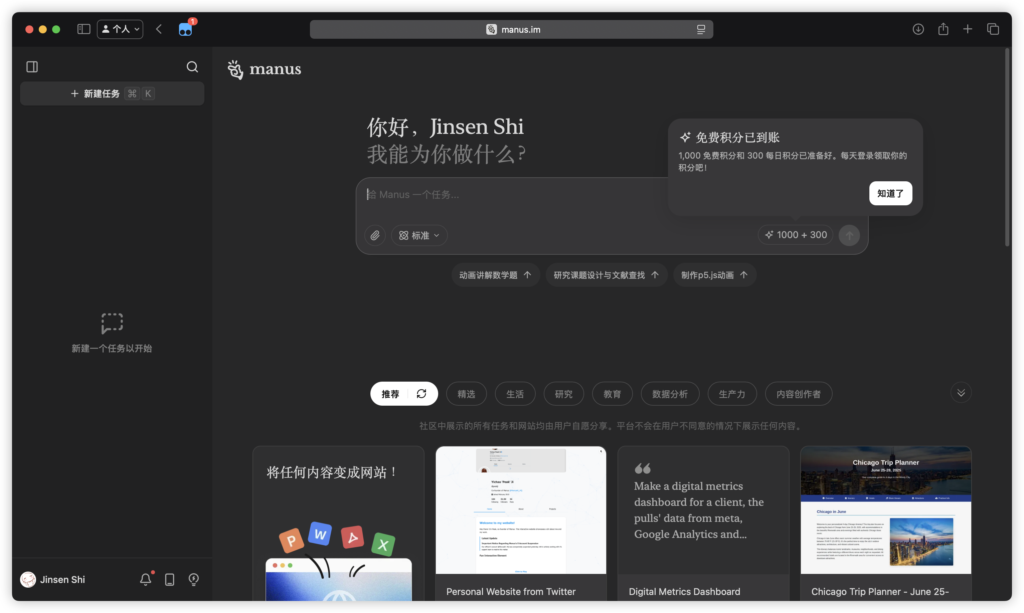Viewport: 1024px width, 613px height.
Task: Click the 1000 + 300 credits indicator
Action: (x=795, y=235)
